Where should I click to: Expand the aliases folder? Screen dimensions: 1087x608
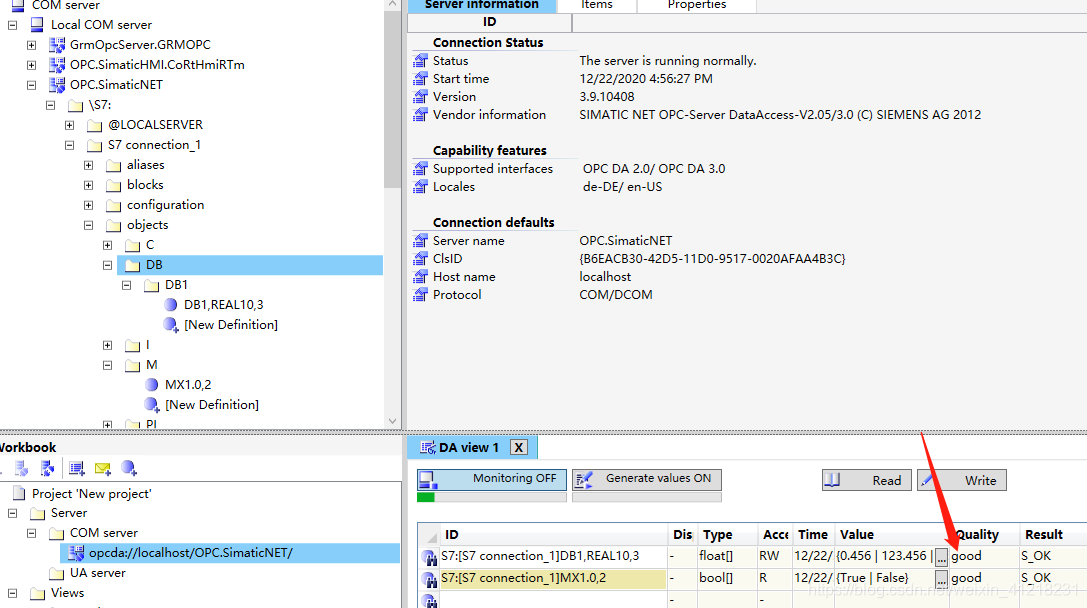pos(88,164)
